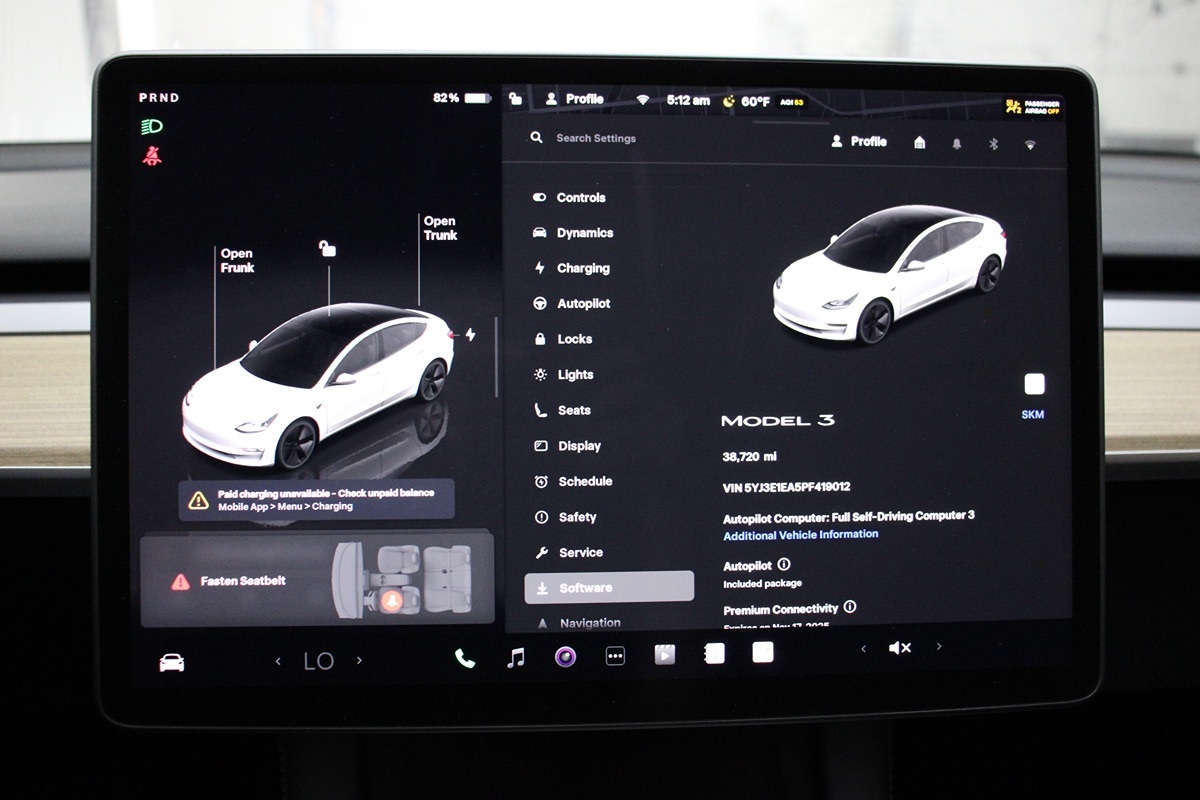1200x800 pixels.
Task: Open the Safety settings menu item
Action: click(577, 517)
